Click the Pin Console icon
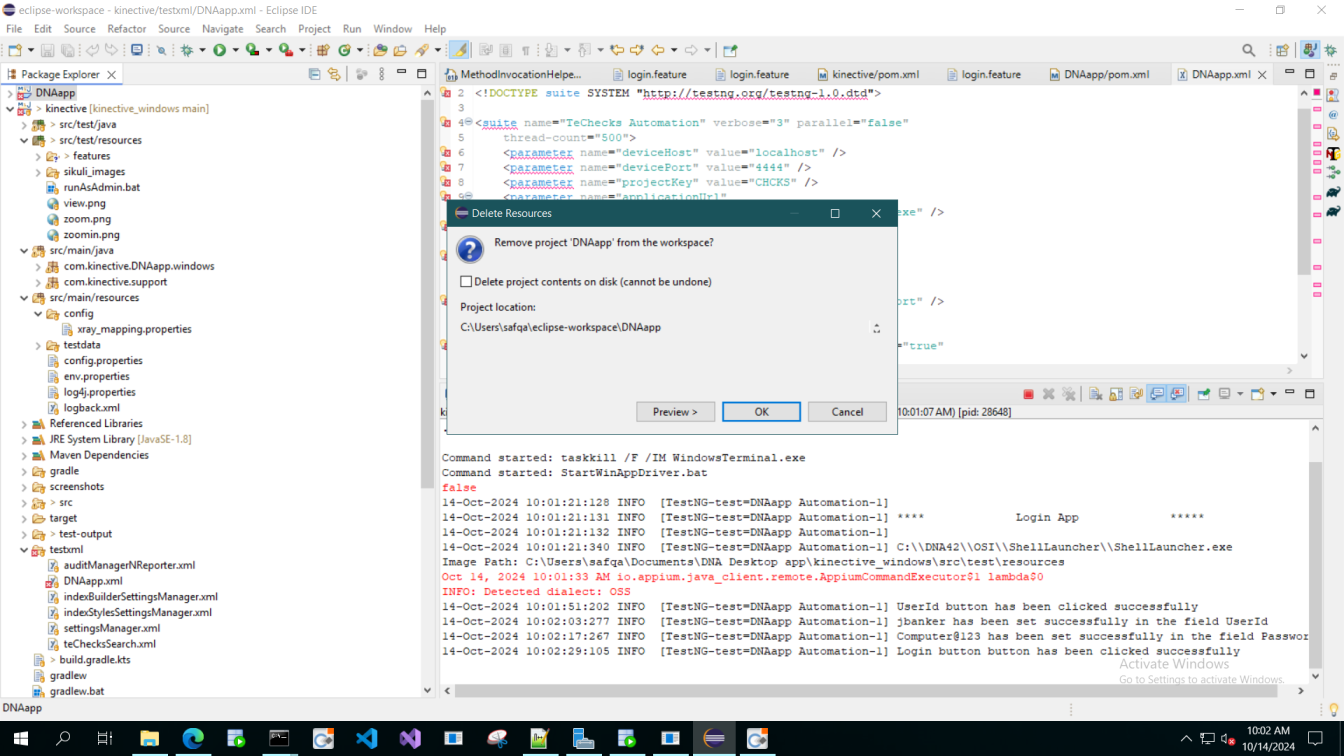This screenshot has height=756, width=1344. click(x=1204, y=394)
